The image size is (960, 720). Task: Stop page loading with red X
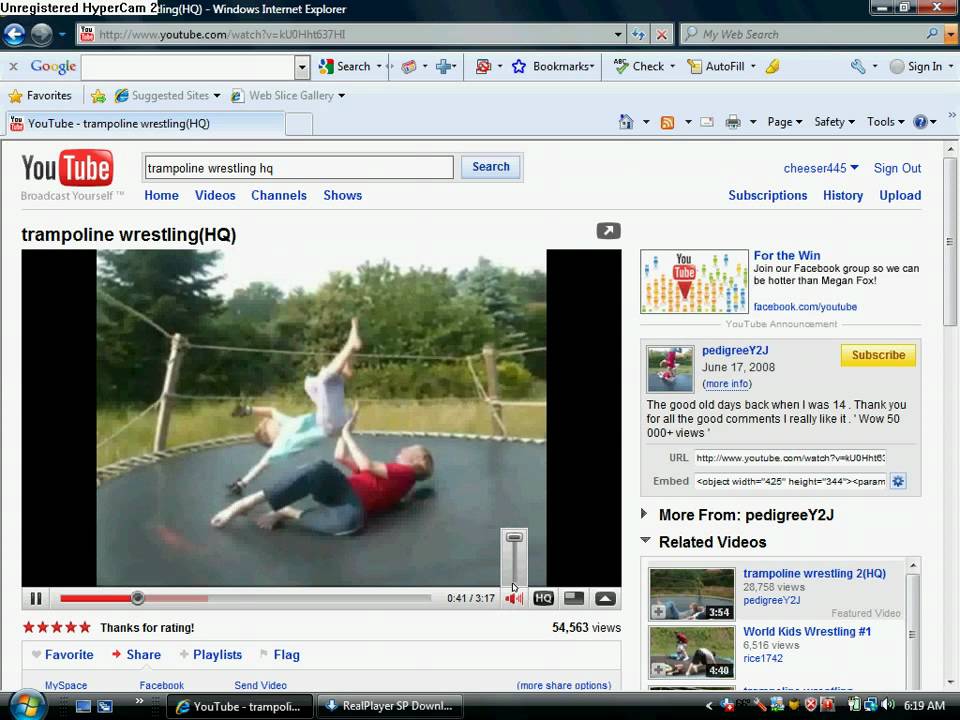[x=662, y=34]
